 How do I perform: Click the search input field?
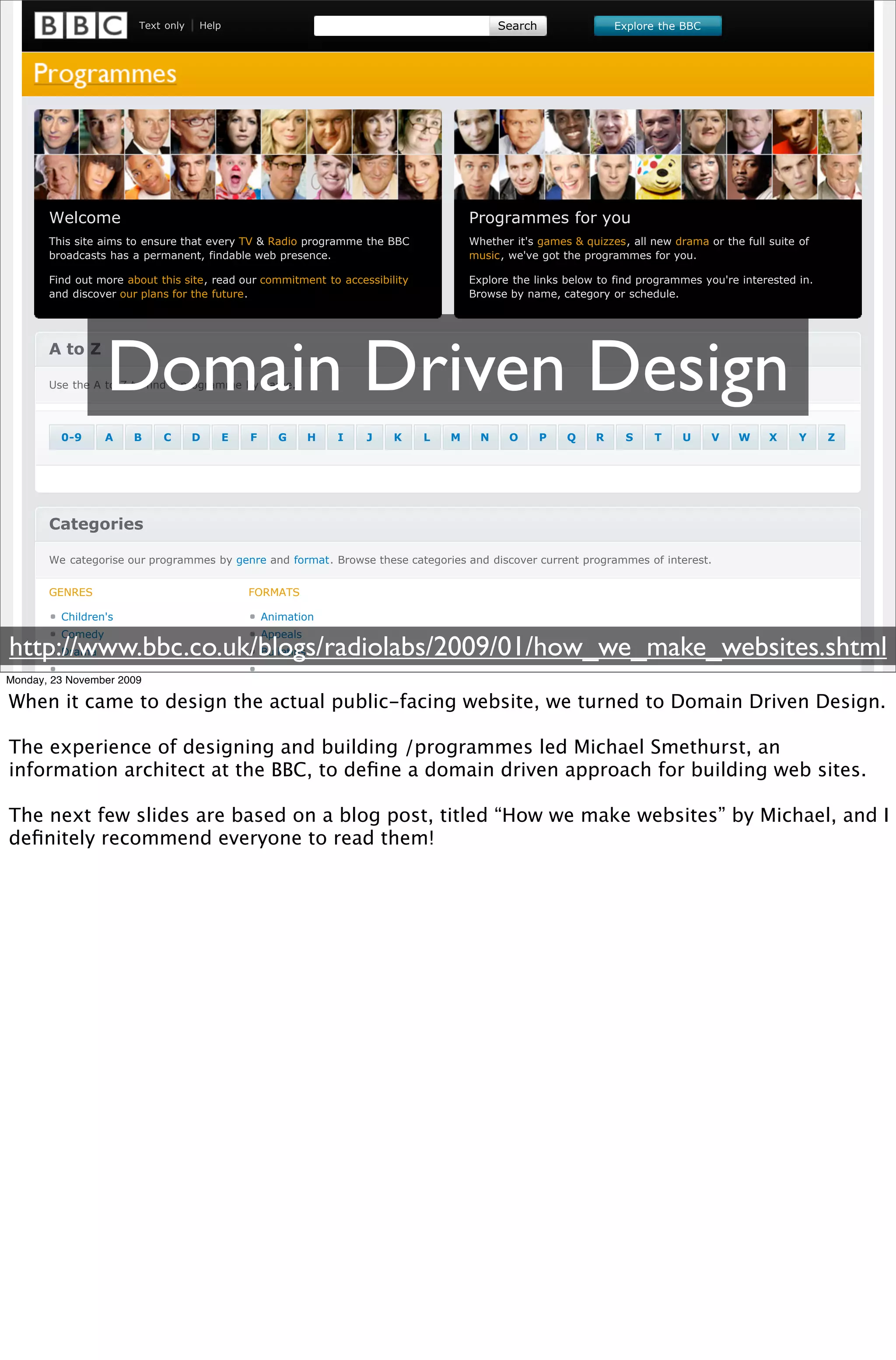tap(401, 26)
